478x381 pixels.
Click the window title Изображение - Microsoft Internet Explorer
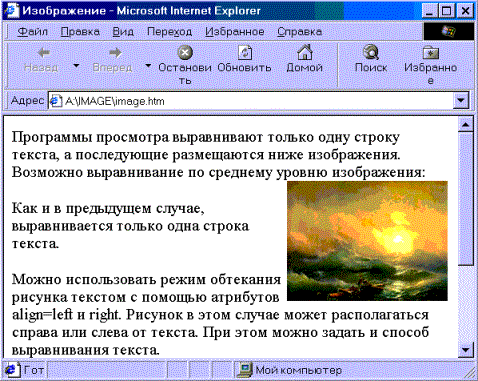[x=141, y=11]
